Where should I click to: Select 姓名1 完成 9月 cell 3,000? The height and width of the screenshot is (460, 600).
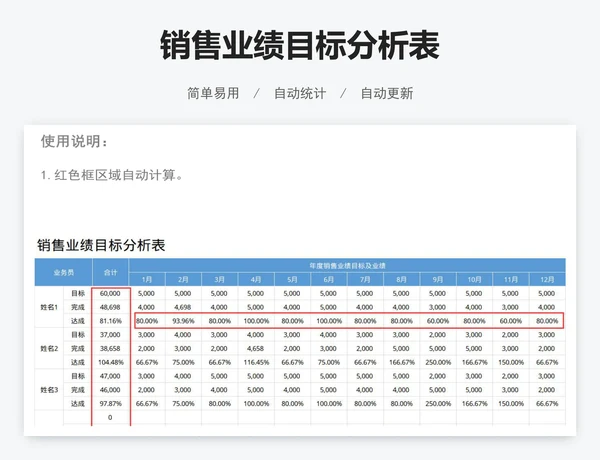pyautogui.click(x=437, y=307)
